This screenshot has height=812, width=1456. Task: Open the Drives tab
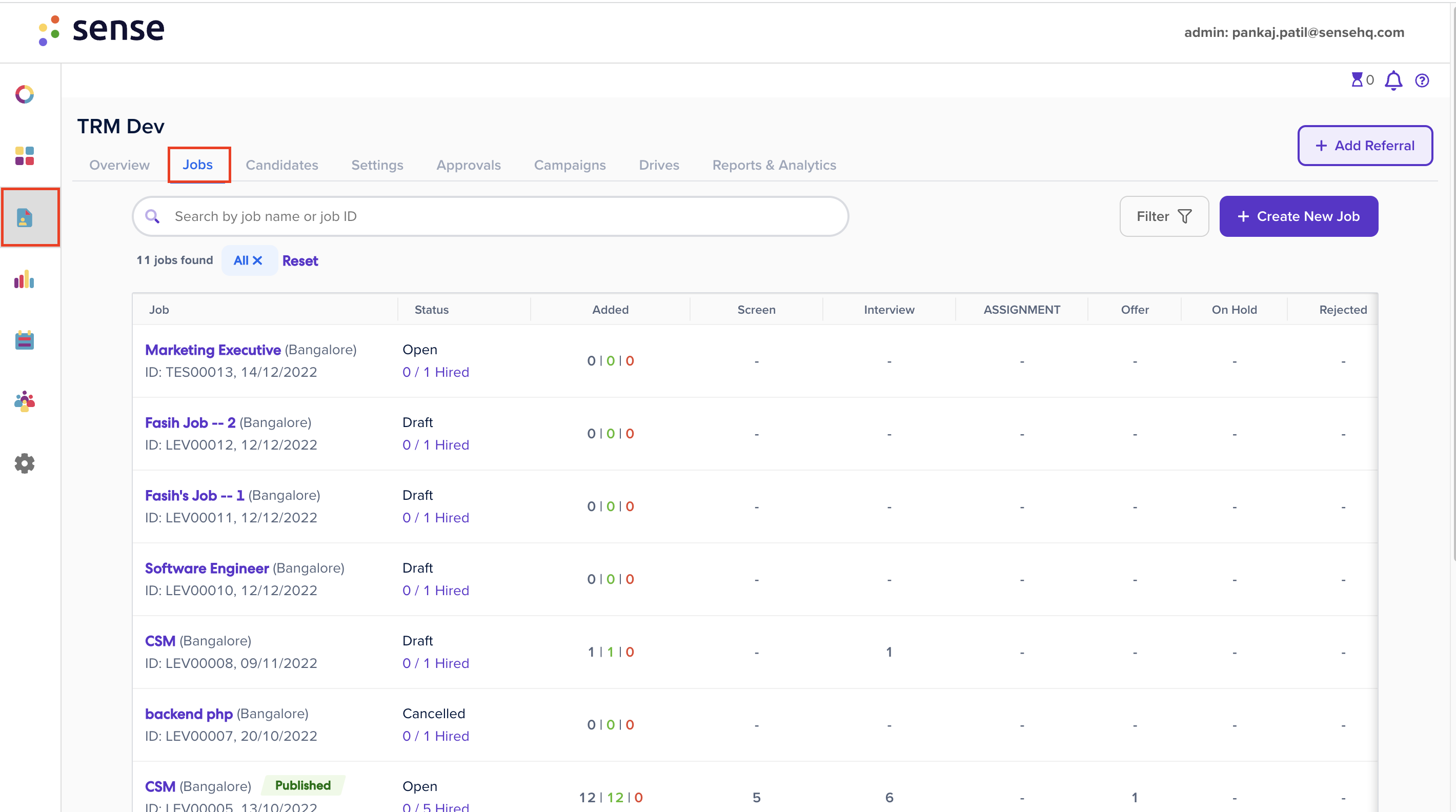coord(659,165)
